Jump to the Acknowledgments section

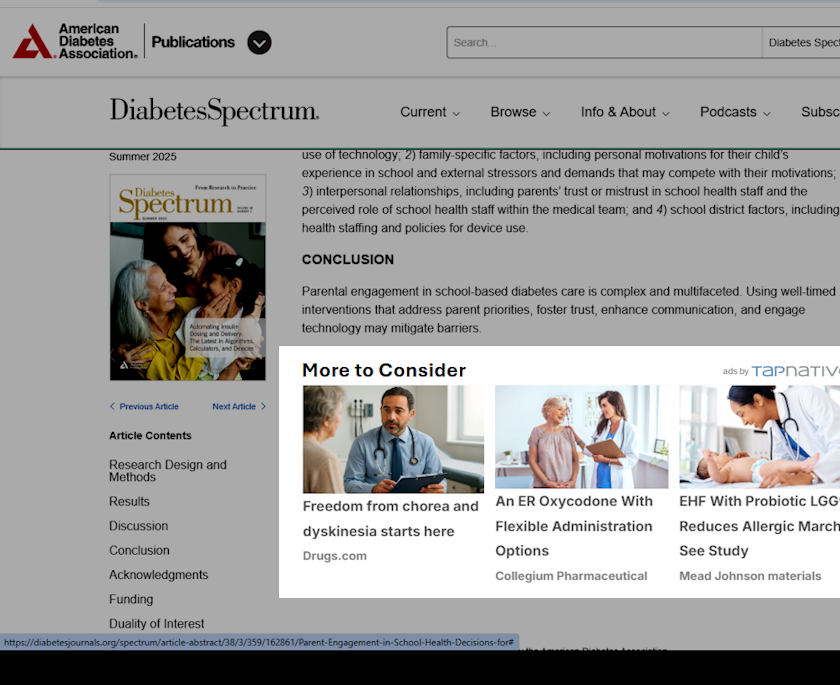click(158, 575)
